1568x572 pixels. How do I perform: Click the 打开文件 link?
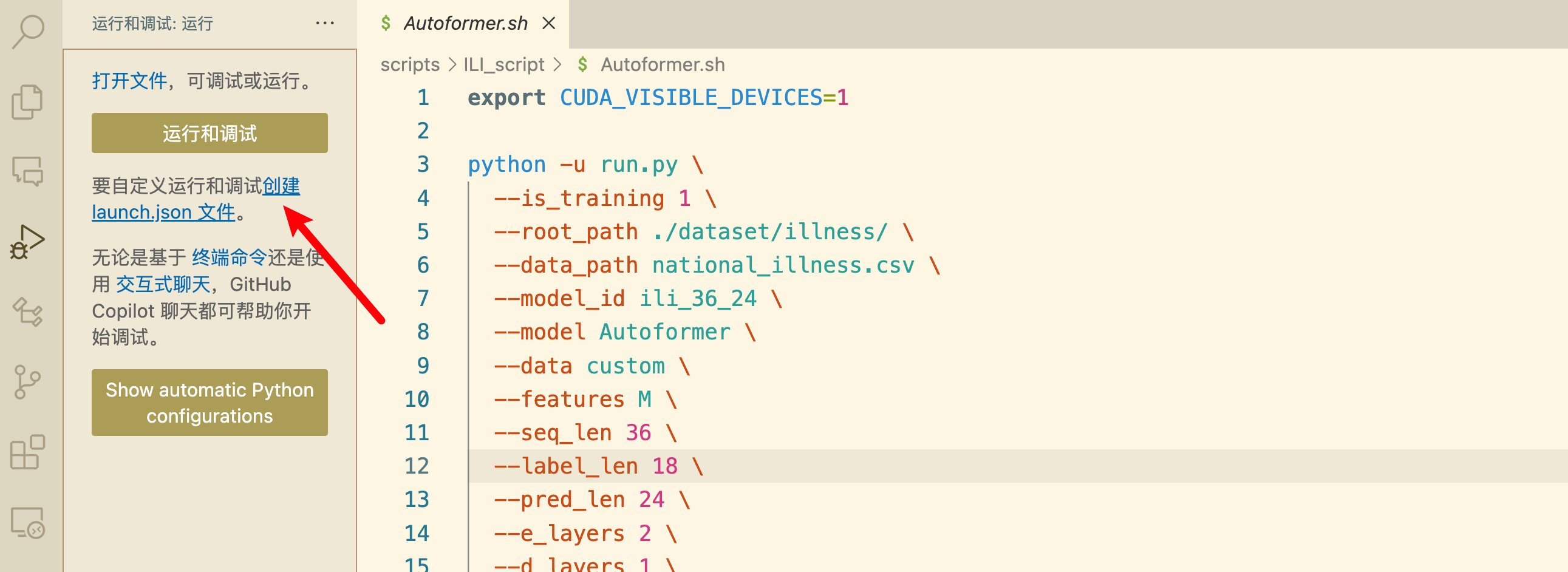129,81
